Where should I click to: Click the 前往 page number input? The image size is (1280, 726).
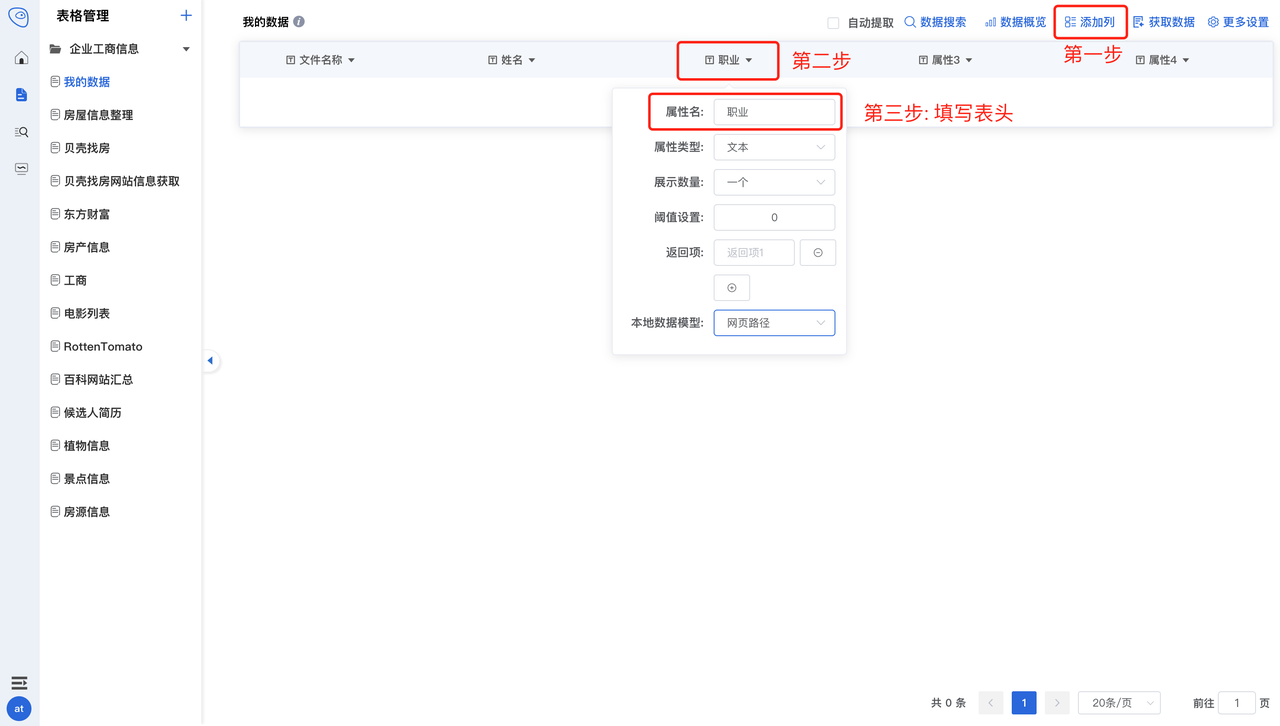[x=1237, y=703]
